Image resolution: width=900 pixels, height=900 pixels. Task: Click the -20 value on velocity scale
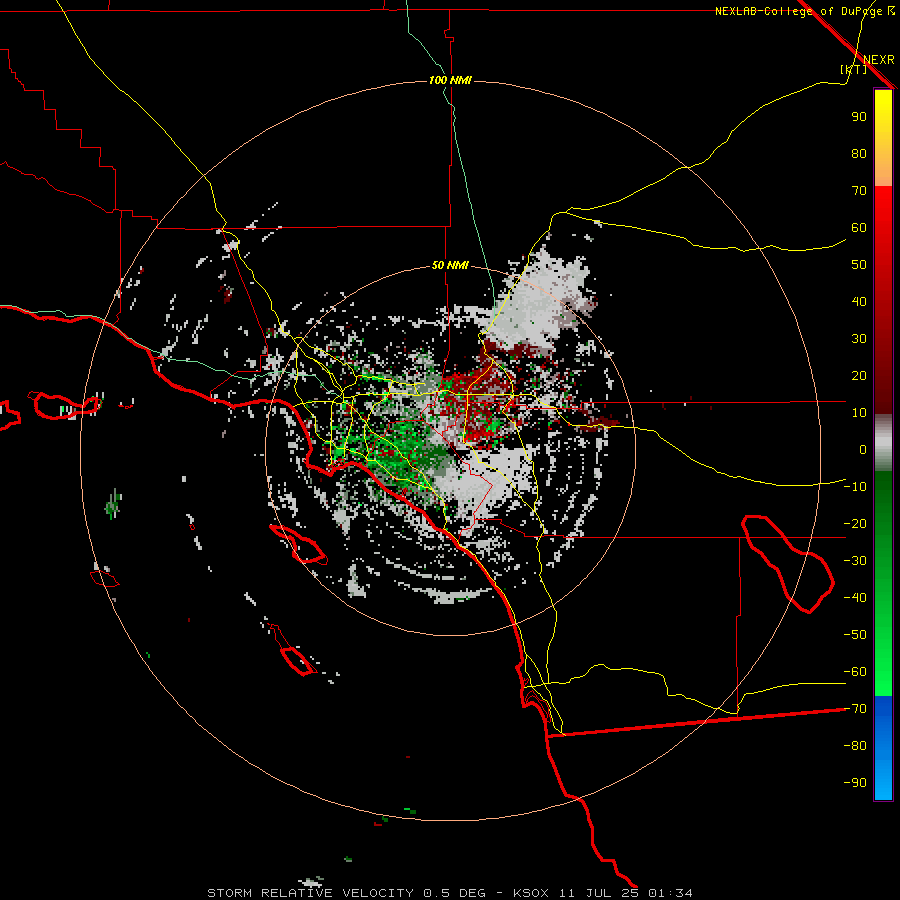(855, 523)
